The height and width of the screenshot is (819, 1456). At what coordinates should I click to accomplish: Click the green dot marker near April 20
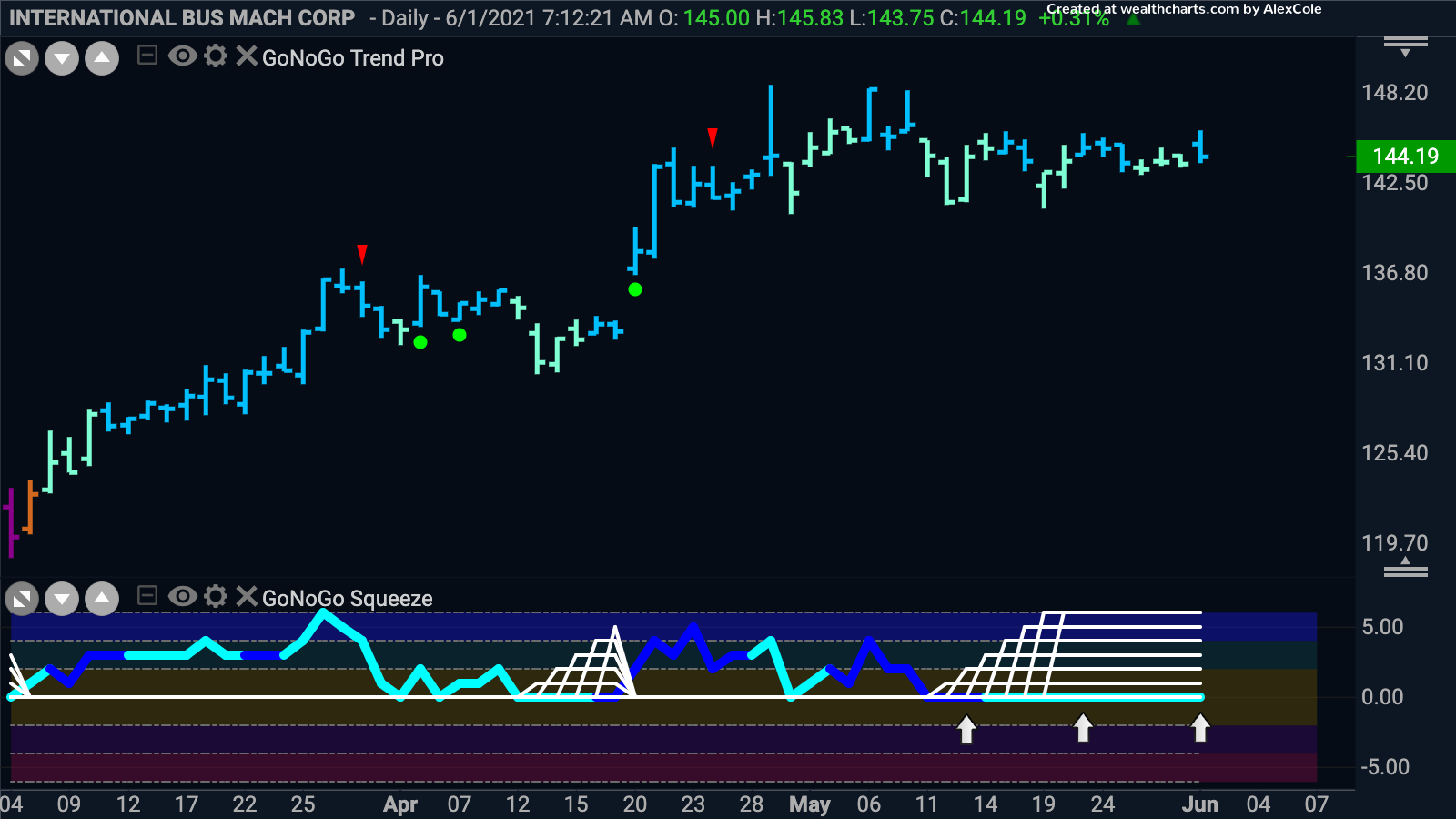point(635,289)
